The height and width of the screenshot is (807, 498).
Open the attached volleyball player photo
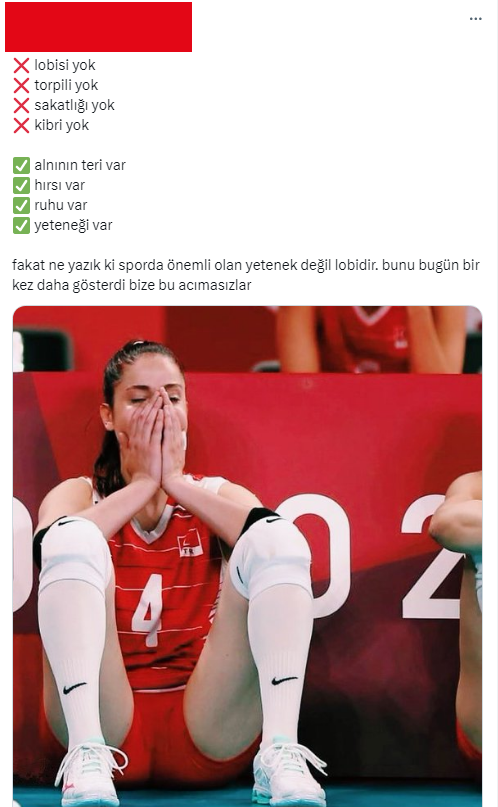pyautogui.click(x=247, y=556)
